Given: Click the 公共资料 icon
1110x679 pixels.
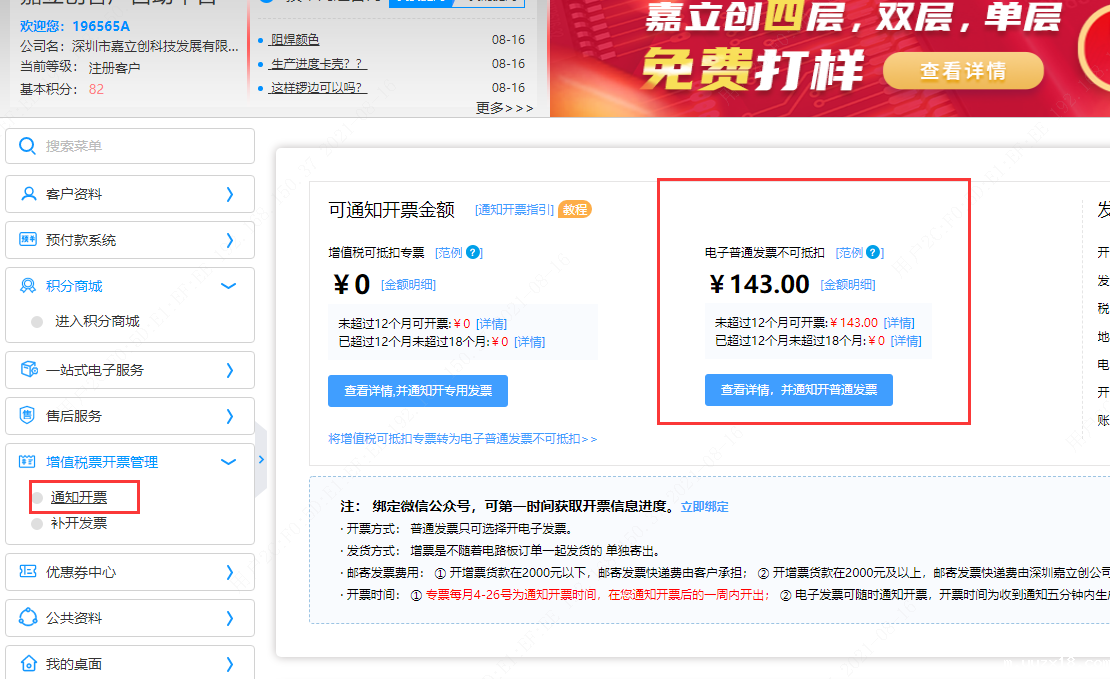Looking at the screenshot, I should pyautogui.click(x=28, y=618).
